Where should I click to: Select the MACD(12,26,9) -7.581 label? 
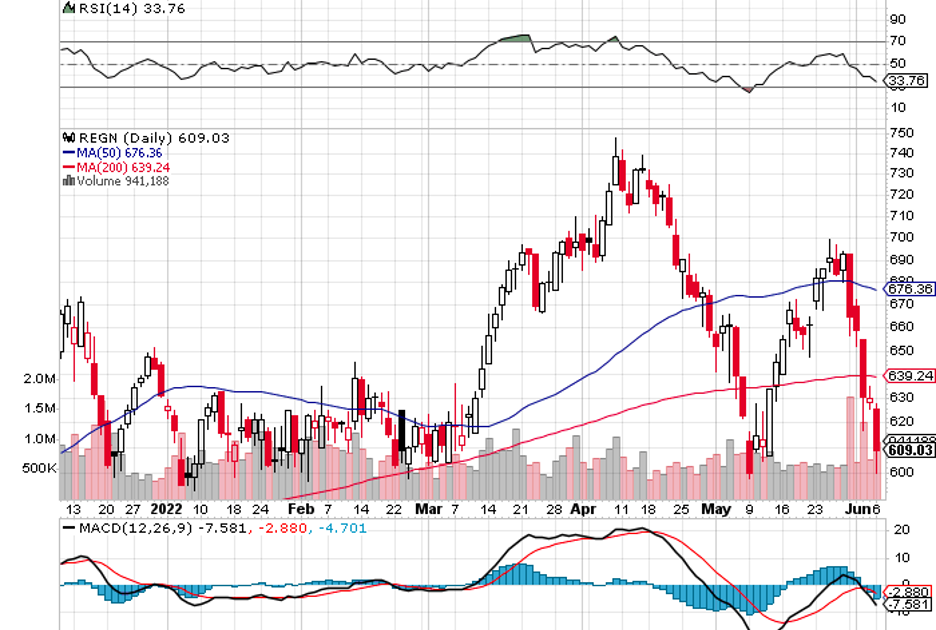click(x=162, y=528)
